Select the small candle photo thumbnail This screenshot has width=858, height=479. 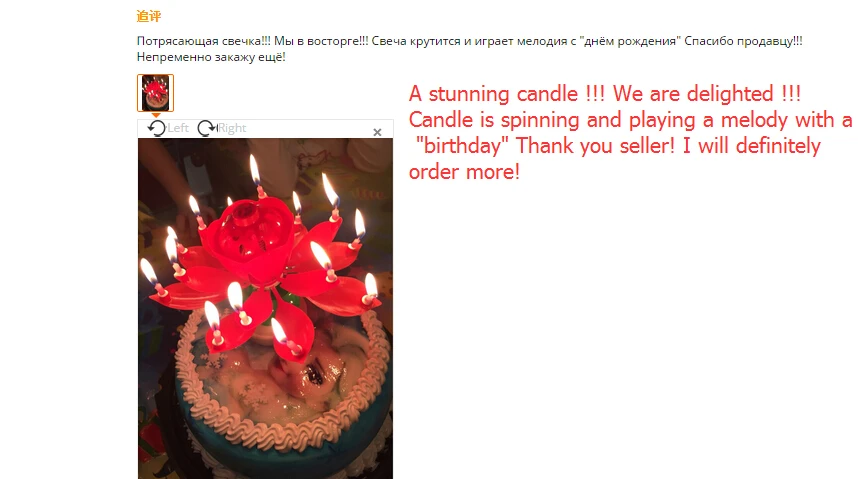(155, 93)
